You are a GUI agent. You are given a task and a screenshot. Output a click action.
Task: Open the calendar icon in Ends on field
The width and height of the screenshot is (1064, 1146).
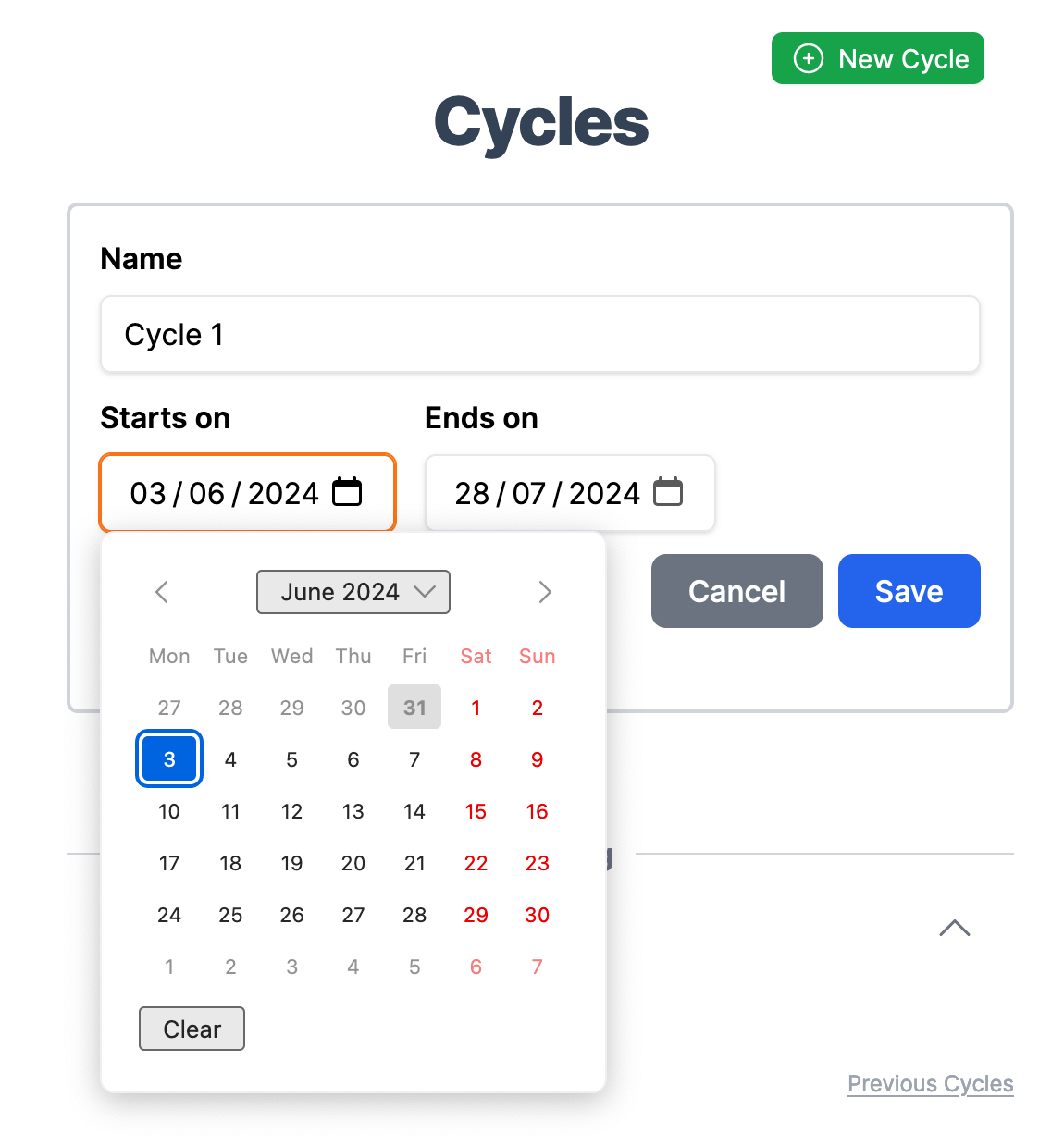668,492
